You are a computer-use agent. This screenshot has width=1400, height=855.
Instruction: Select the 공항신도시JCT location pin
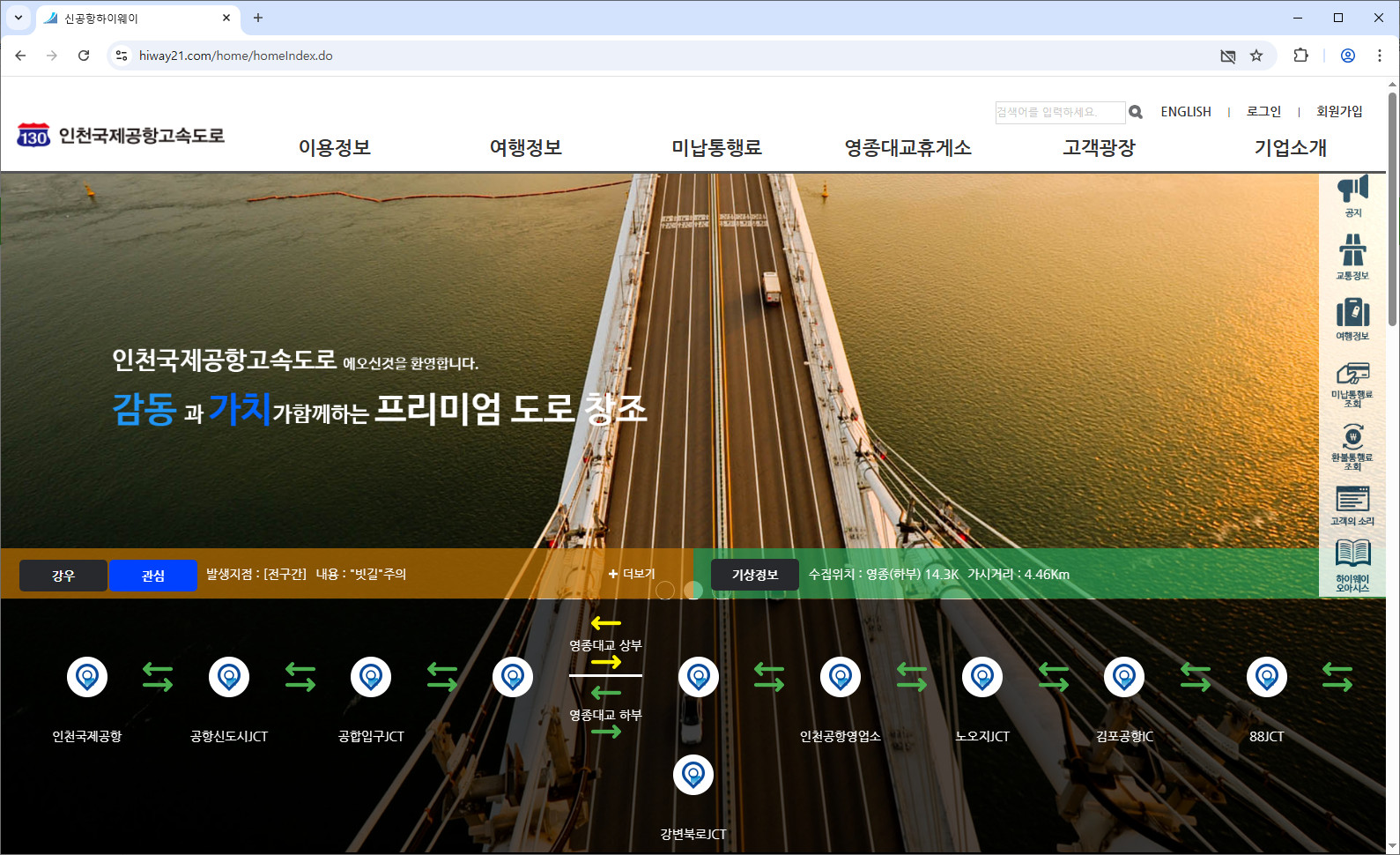coord(229,677)
